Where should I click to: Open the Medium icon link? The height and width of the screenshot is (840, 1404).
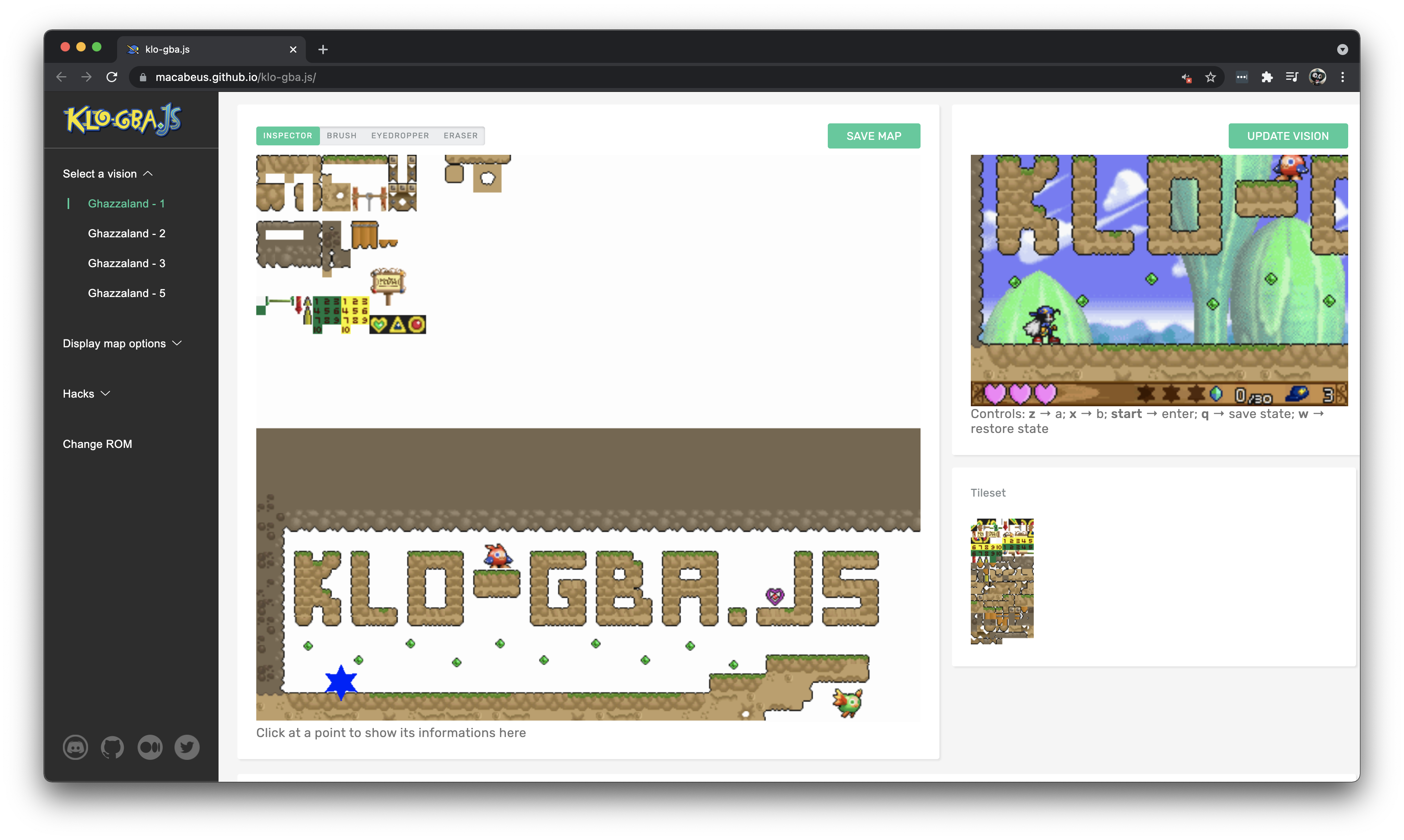point(150,747)
